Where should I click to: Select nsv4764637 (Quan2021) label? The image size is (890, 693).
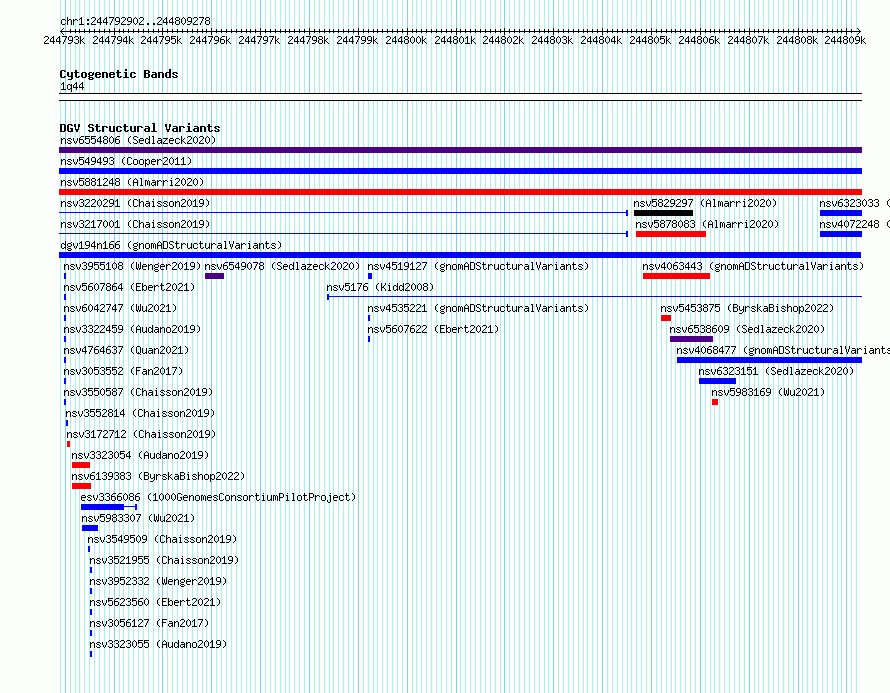(126, 350)
